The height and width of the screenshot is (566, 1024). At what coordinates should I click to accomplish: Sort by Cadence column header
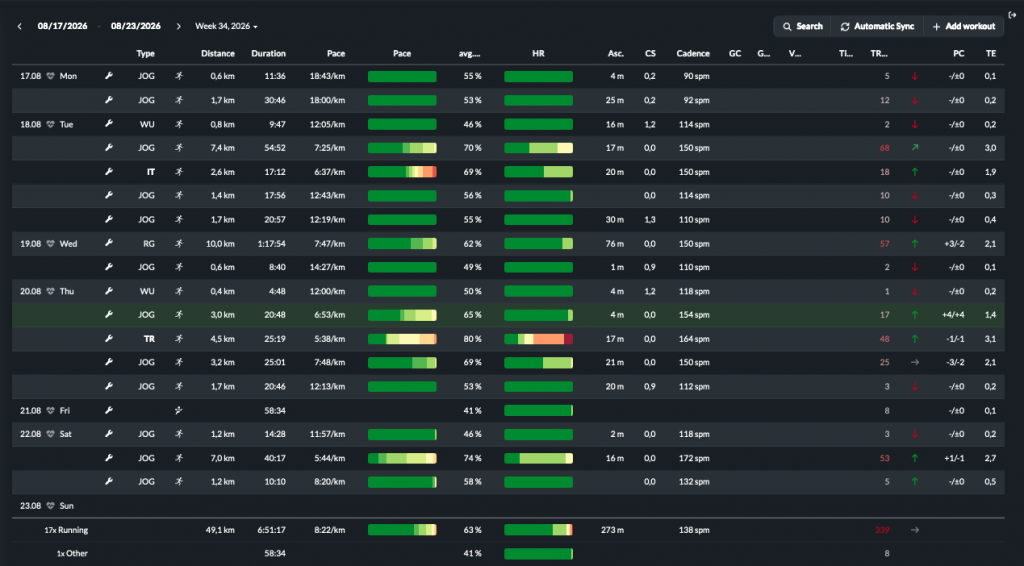coord(693,54)
